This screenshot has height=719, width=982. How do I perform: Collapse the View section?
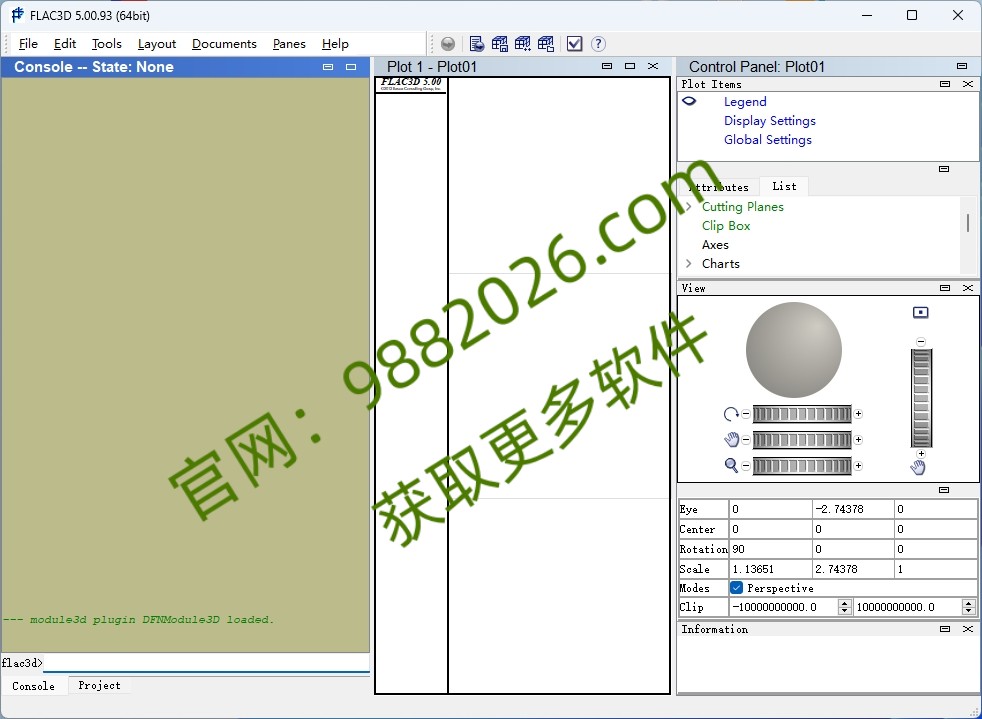coord(945,288)
